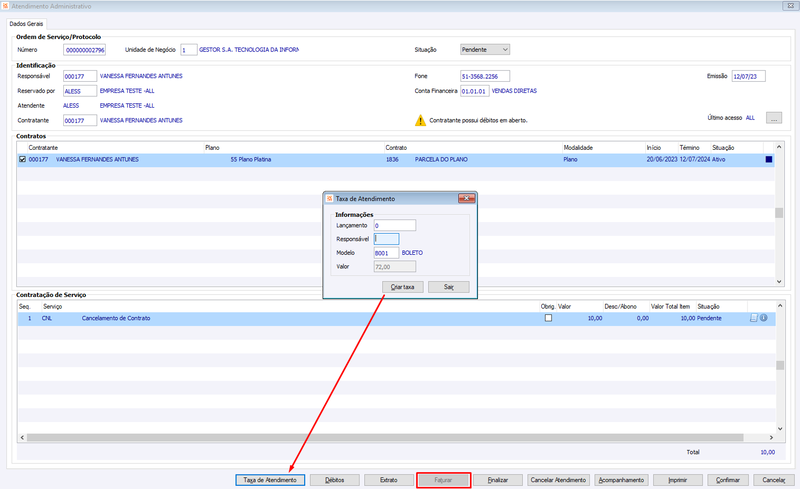
Task: Click the Contratante code field
Action: pos(80,120)
